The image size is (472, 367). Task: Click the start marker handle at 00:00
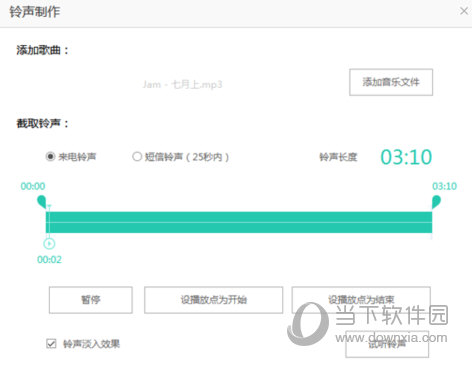(x=42, y=202)
